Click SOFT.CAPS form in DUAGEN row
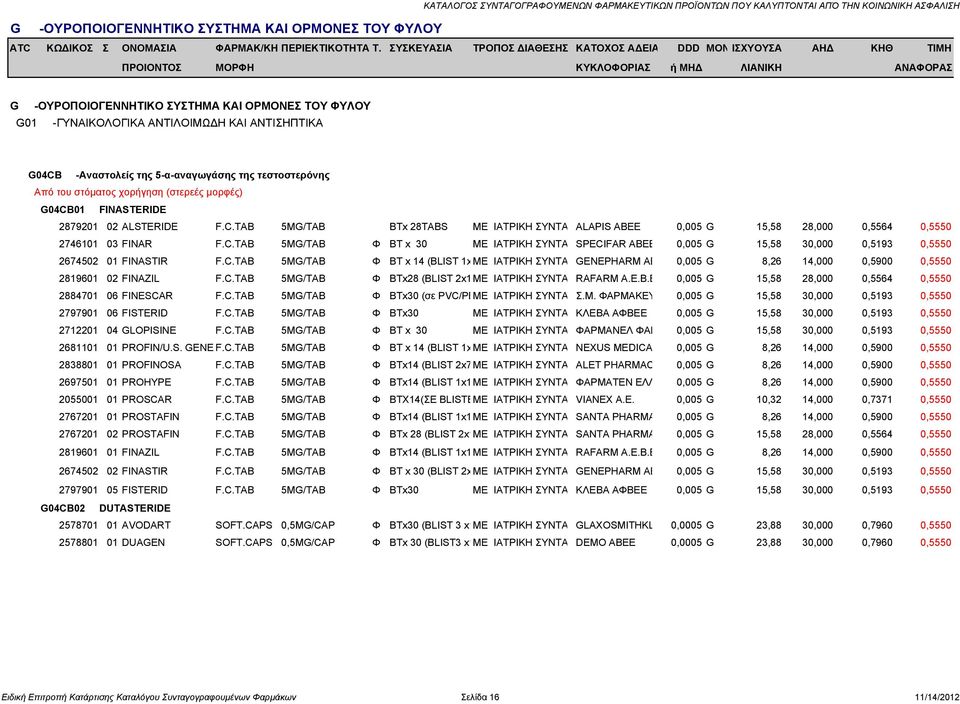The height and width of the screenshot is (704, 960). click(244, 542)
